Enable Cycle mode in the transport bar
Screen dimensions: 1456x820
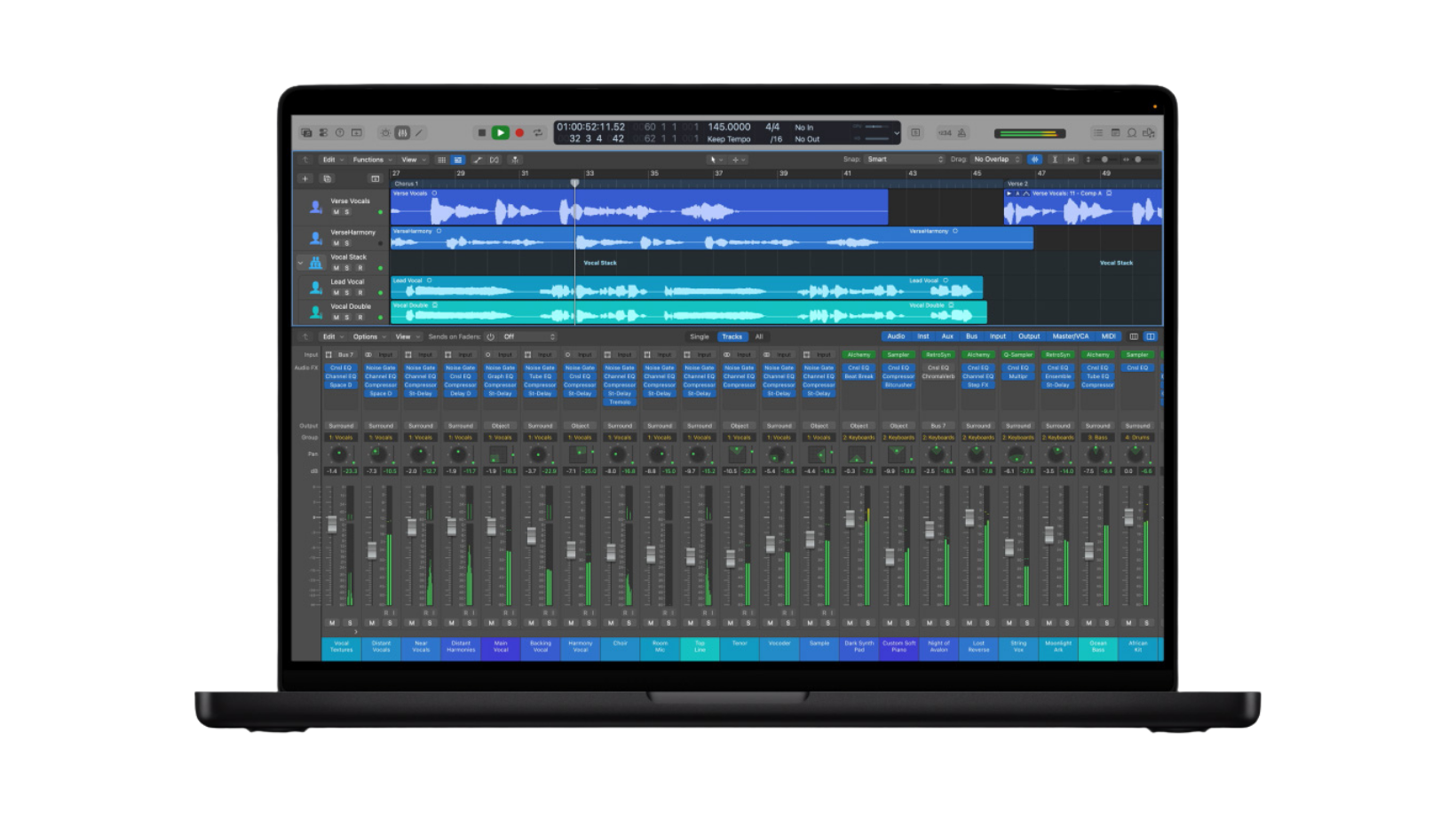coord(539,133)
